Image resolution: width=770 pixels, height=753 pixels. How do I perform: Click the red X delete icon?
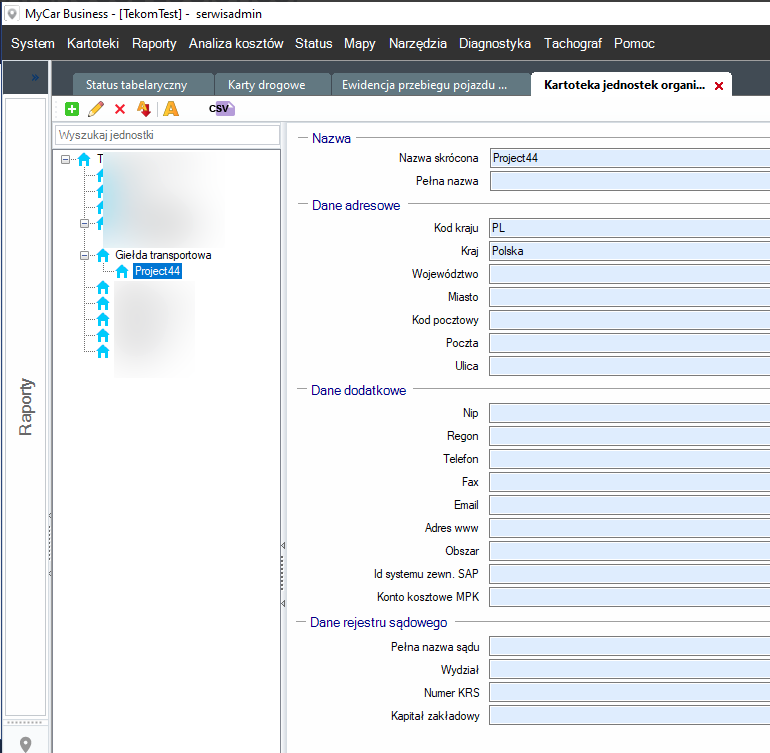[120, 109]
